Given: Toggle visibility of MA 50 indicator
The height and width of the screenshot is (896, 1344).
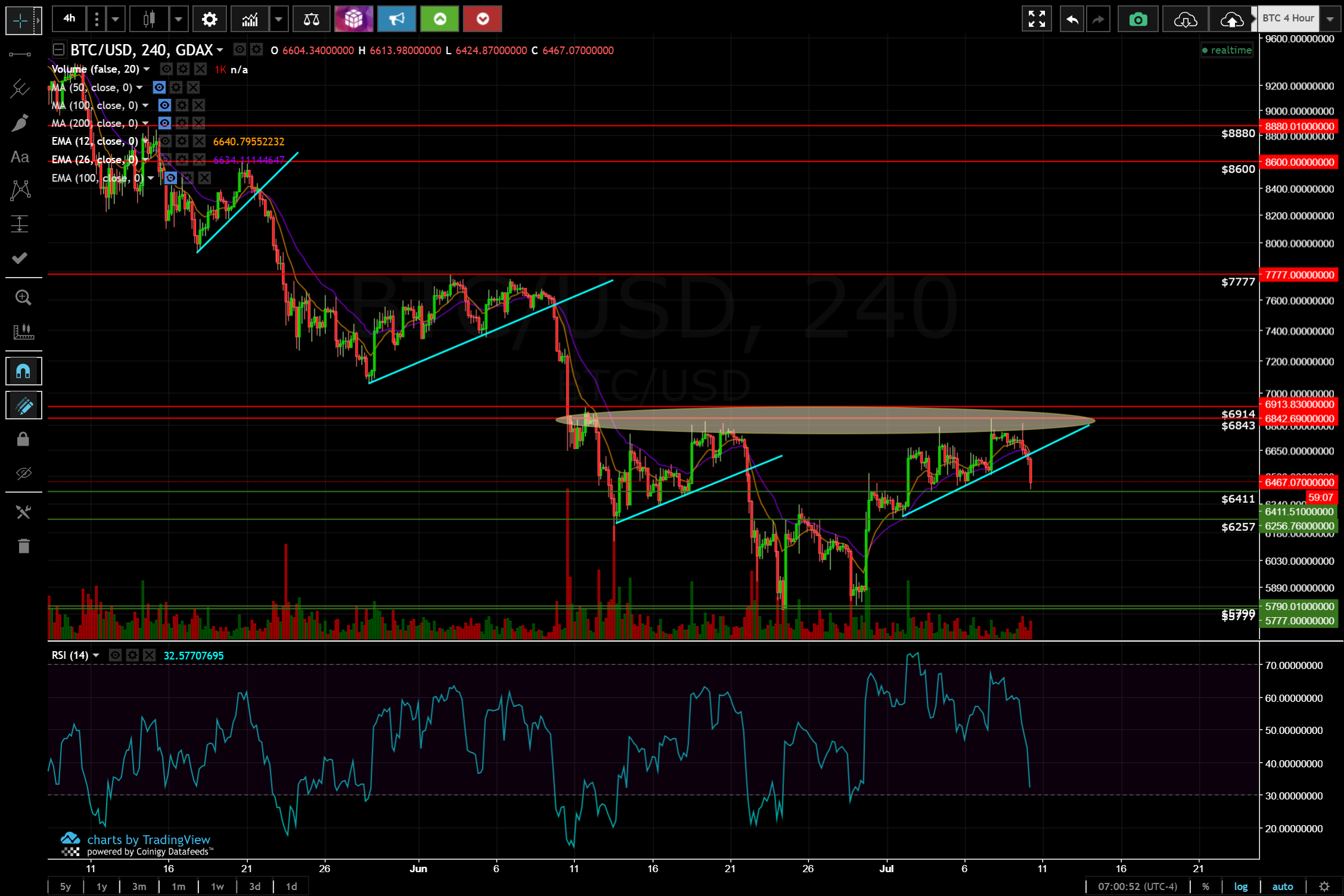Looking at the screenshot, I should [x=159, y=88].
